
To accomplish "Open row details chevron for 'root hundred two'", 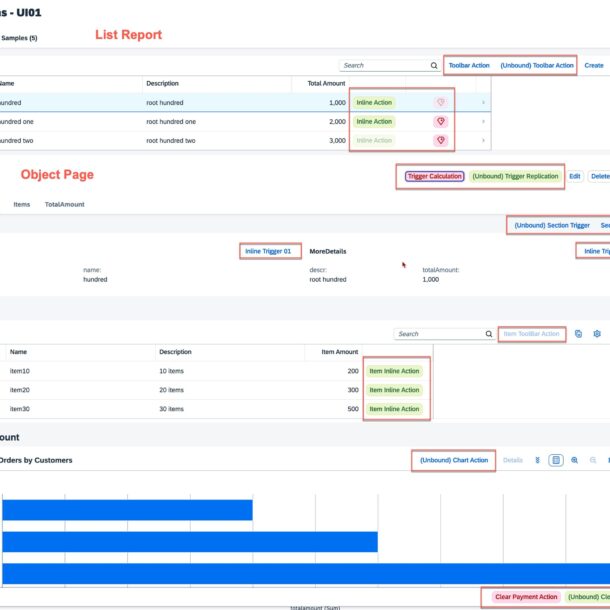I will coord(483,140).
